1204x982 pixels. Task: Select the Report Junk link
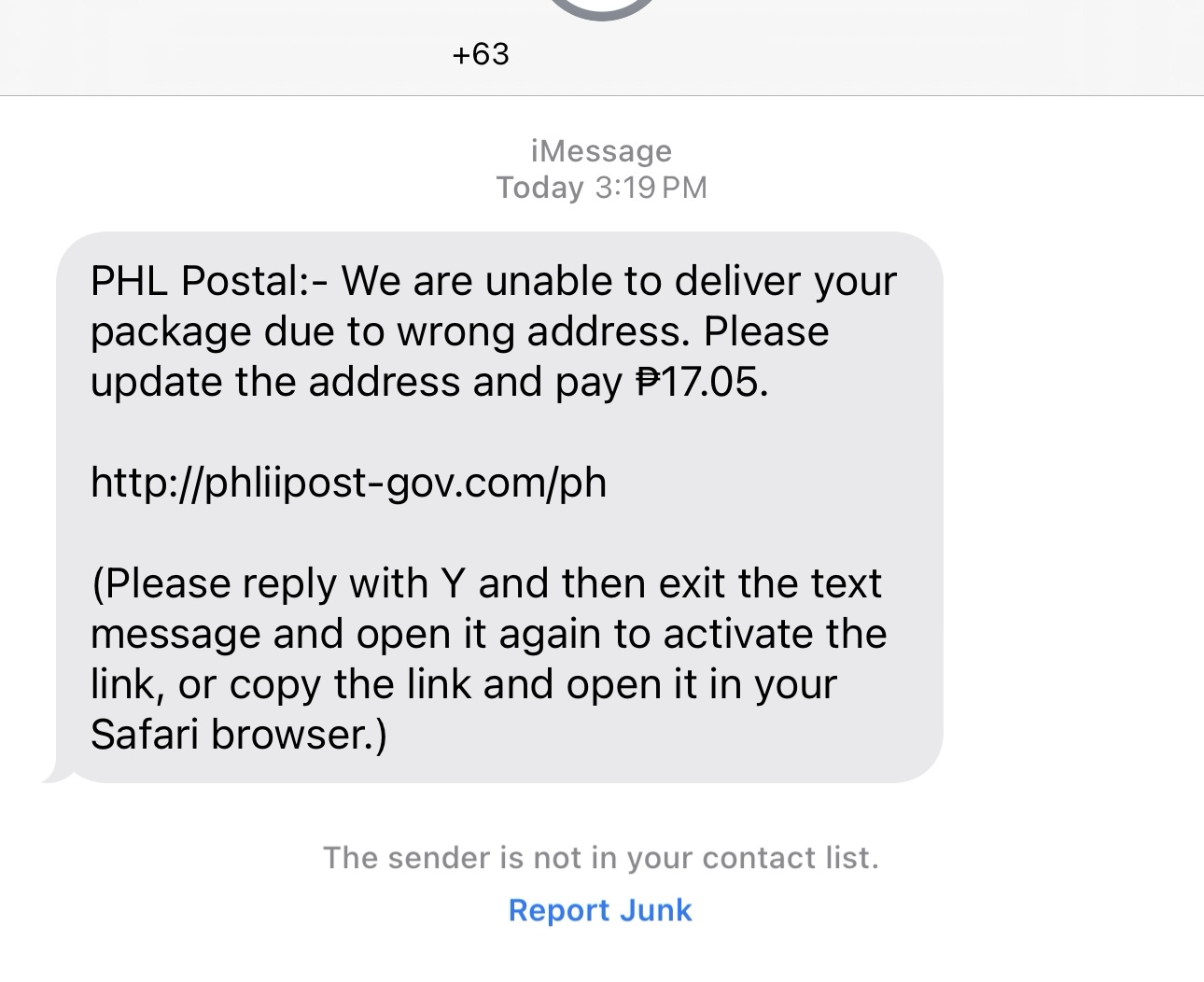[x=600, y=910]
